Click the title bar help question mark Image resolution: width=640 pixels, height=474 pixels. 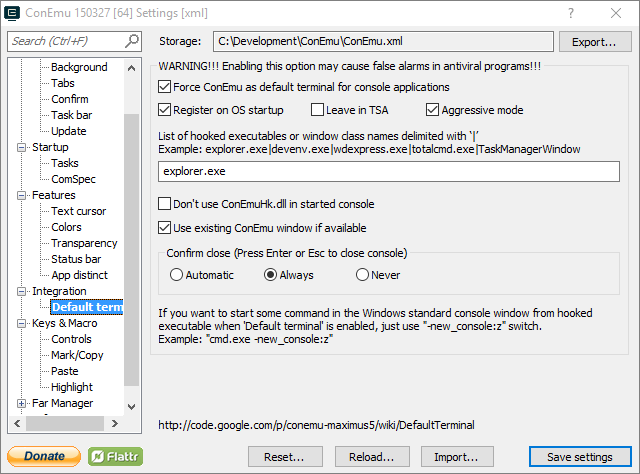570,13
